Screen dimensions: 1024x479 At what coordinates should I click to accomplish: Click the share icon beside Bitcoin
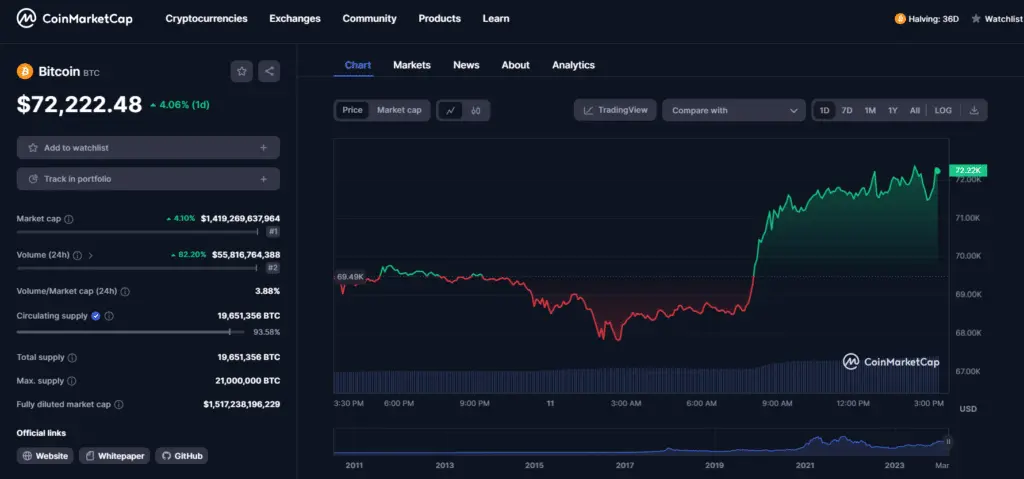(x=268, y=71)
